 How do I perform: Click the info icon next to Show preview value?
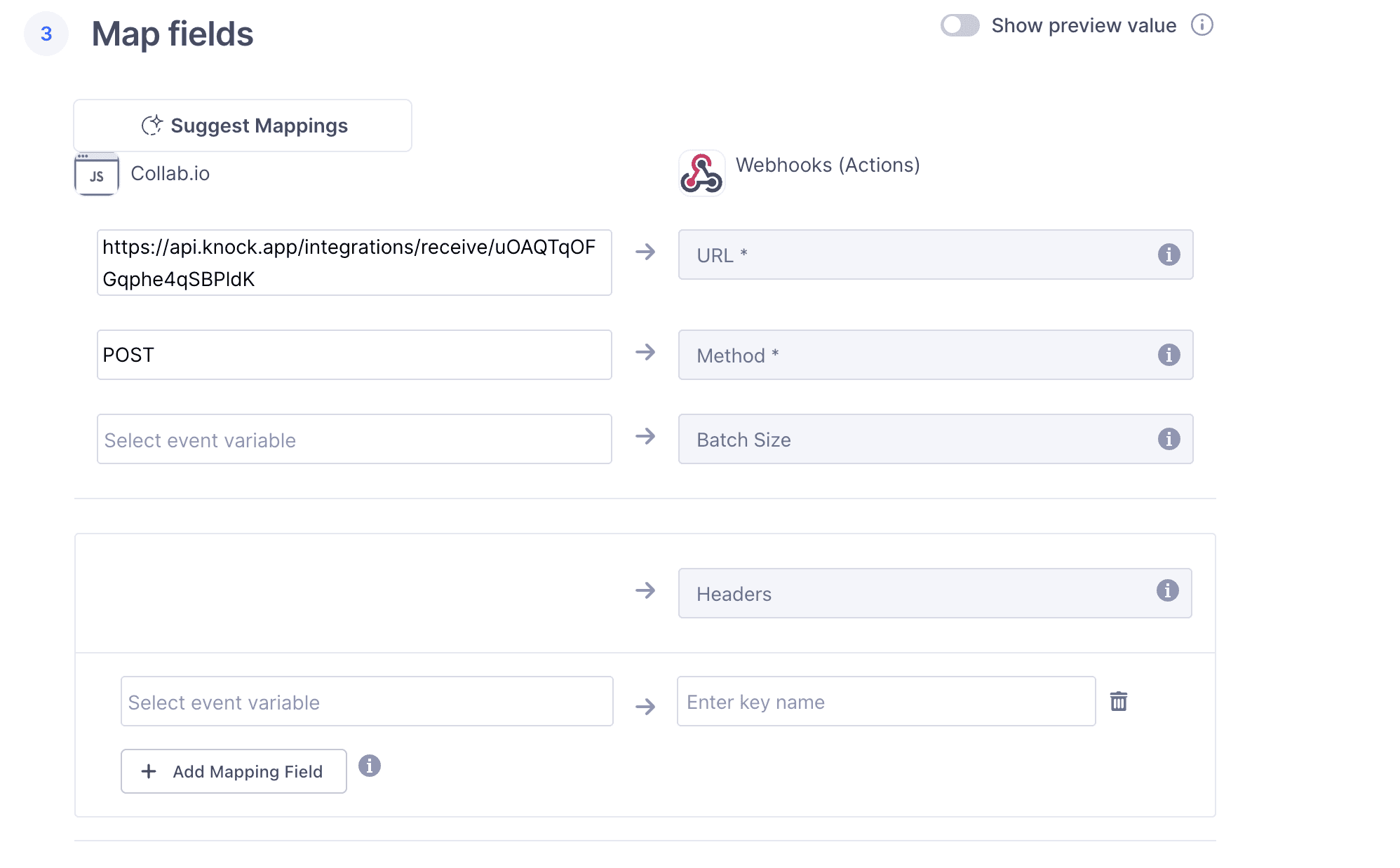click(x=1202, y=25)
